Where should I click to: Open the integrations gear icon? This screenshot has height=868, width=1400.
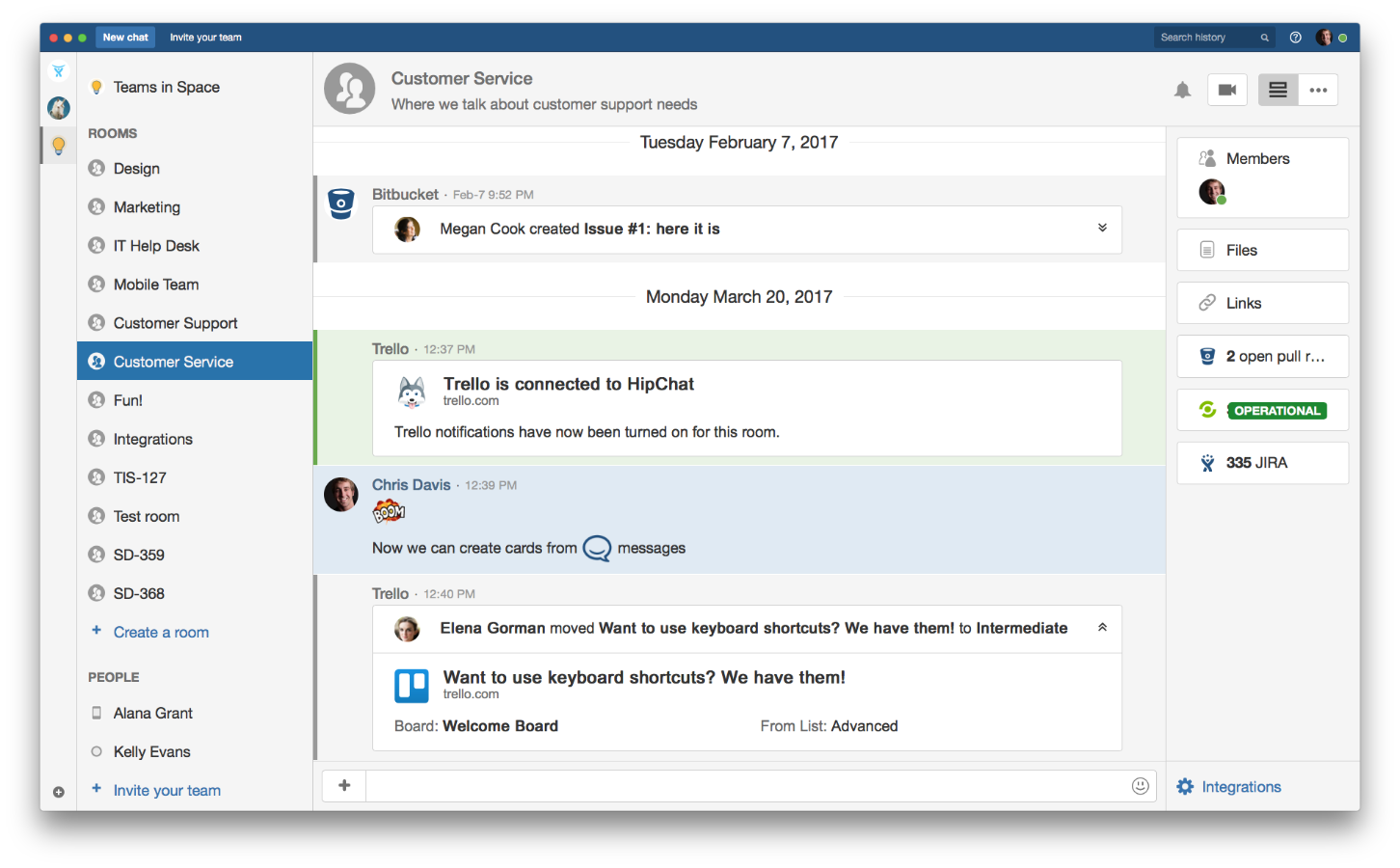tap(1185, 787)
